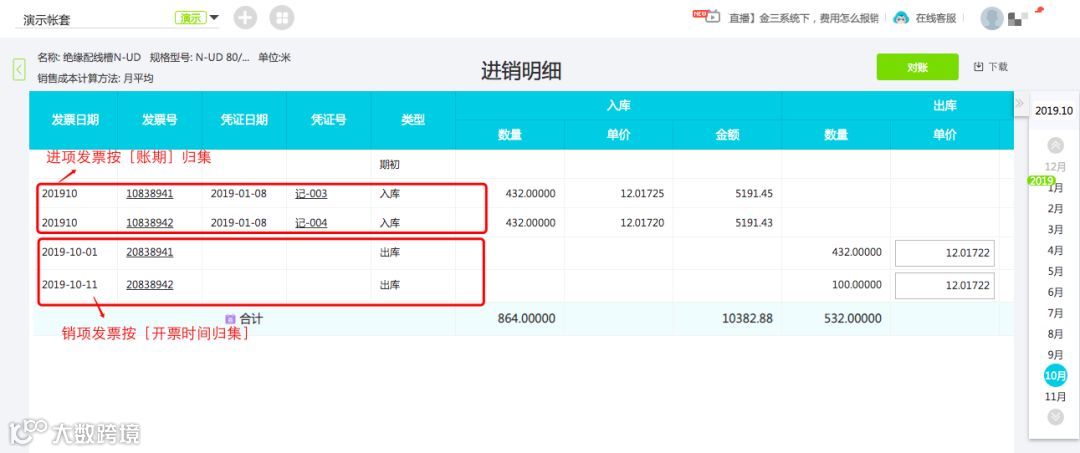
Task: Click the plus add icon in the header
Action: click(x=245, y=18)
